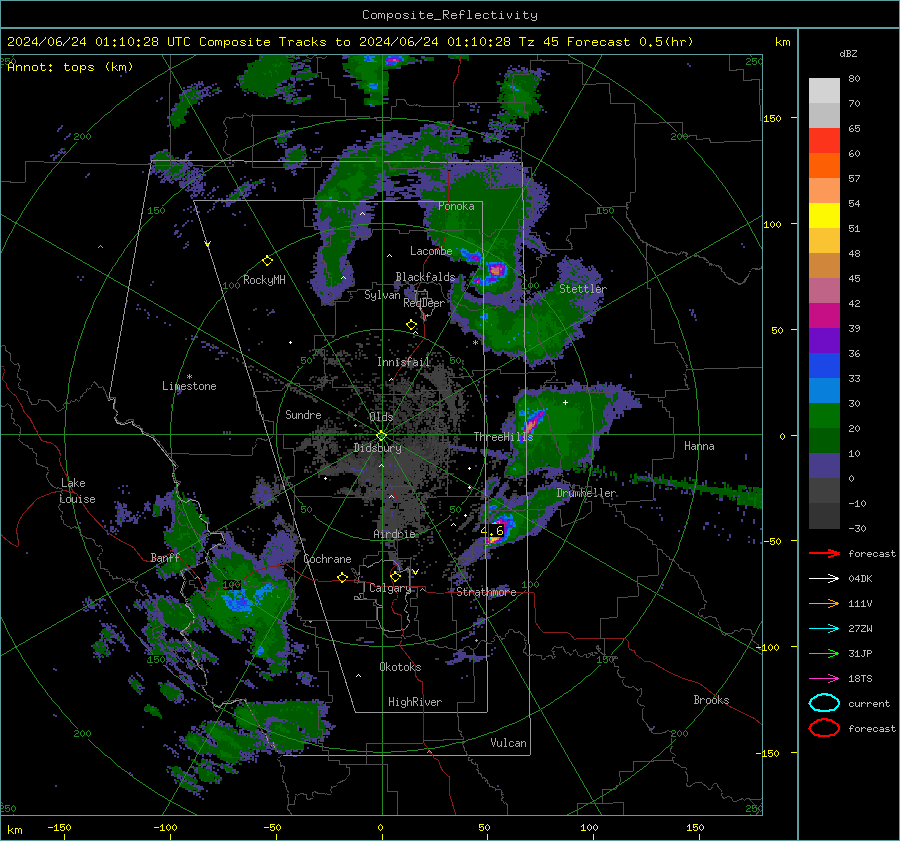Image resolution: width=900 pixels, height=841 pixels.
Task: Click the Stettler city label
Action: tap(583, 289)
